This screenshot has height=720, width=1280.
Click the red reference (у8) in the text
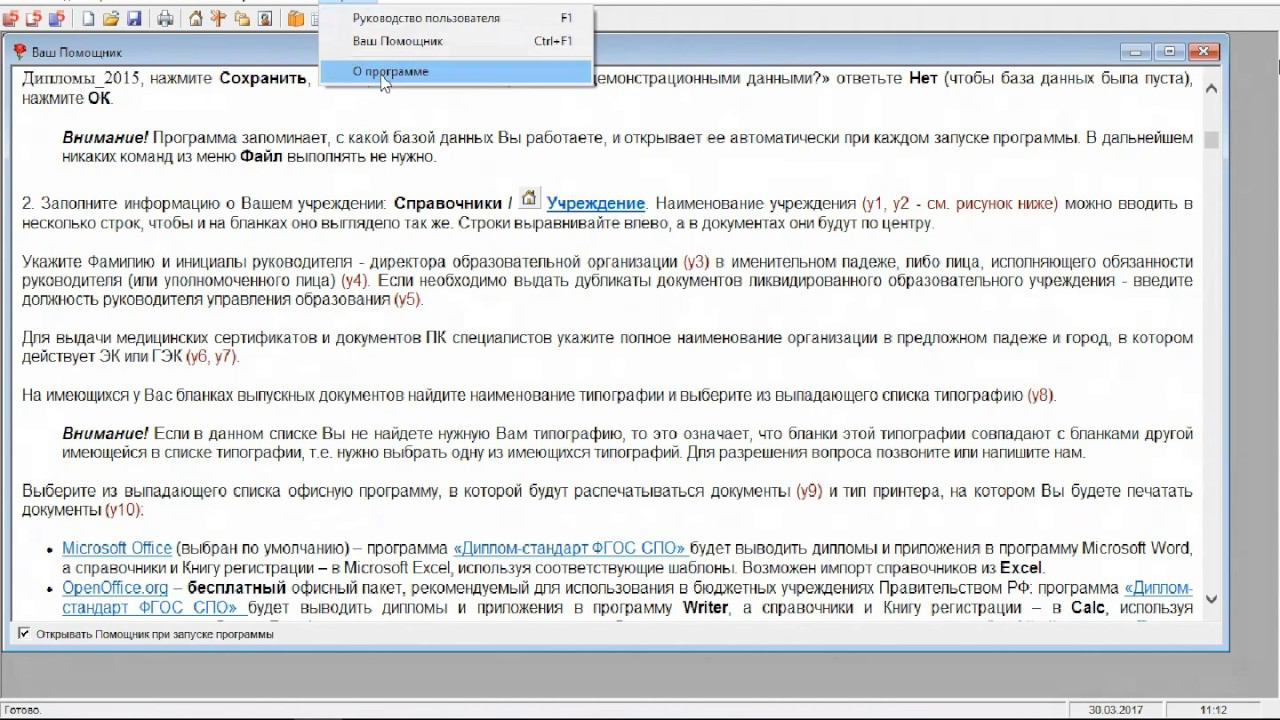click(x=1041, y=395)
